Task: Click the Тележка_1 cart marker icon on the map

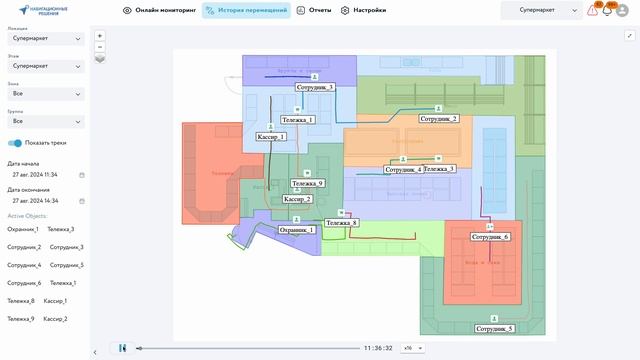Action: (x=298, y=110)
